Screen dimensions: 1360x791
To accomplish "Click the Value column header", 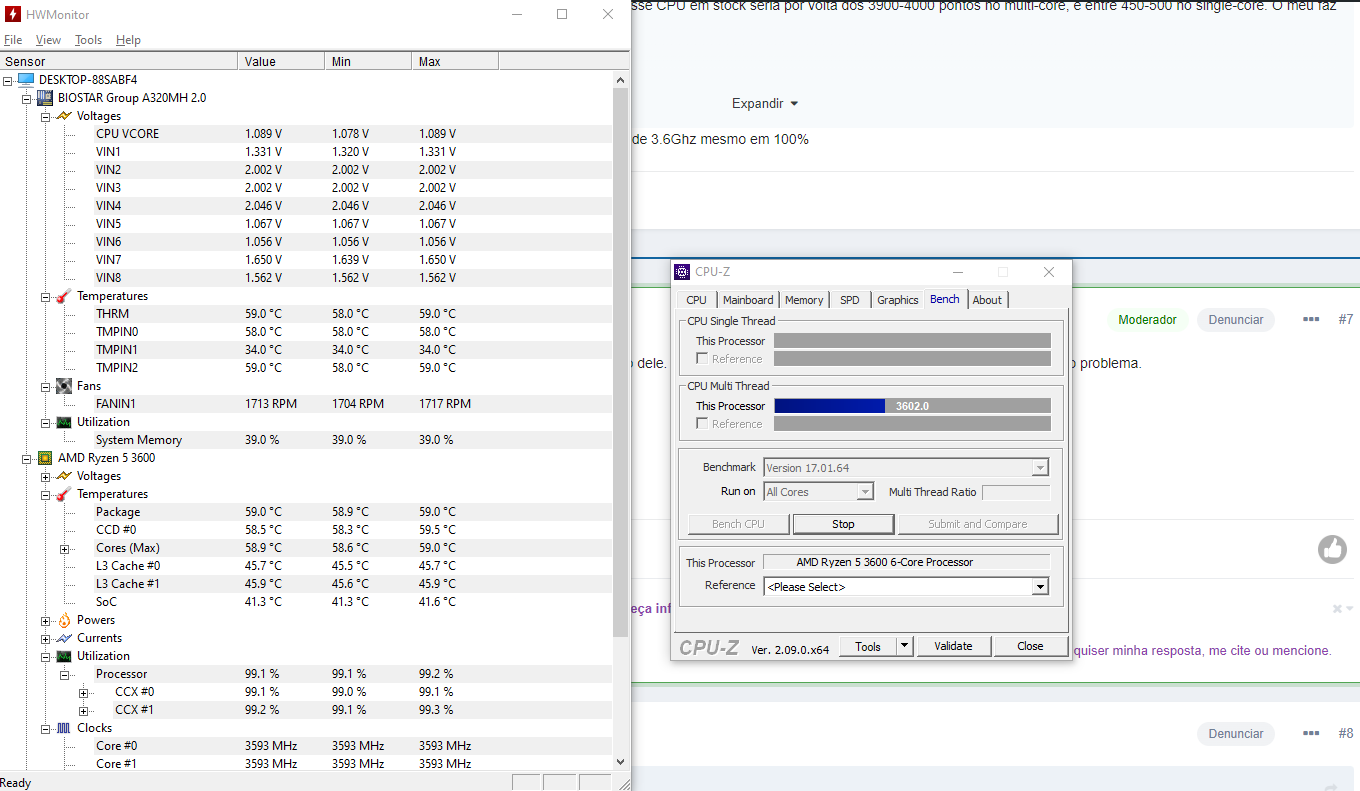I will tap(282, 62).
